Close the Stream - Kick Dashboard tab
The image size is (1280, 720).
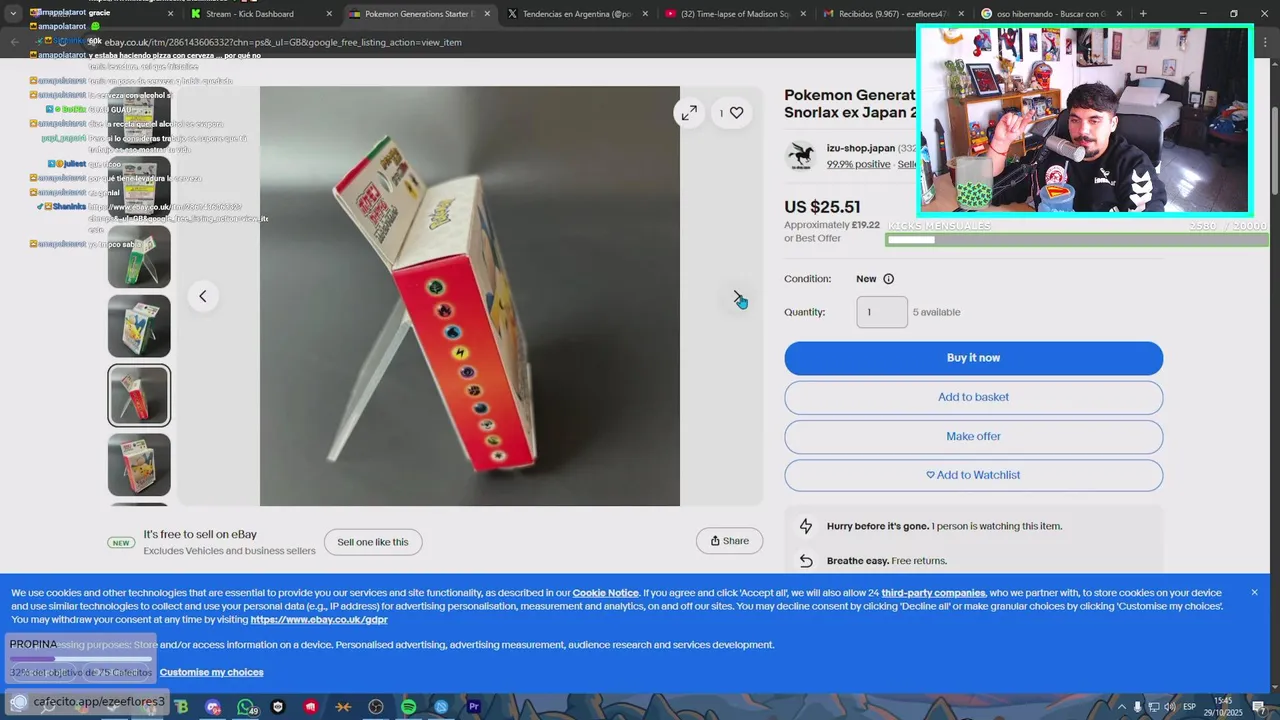coord(329,14)
